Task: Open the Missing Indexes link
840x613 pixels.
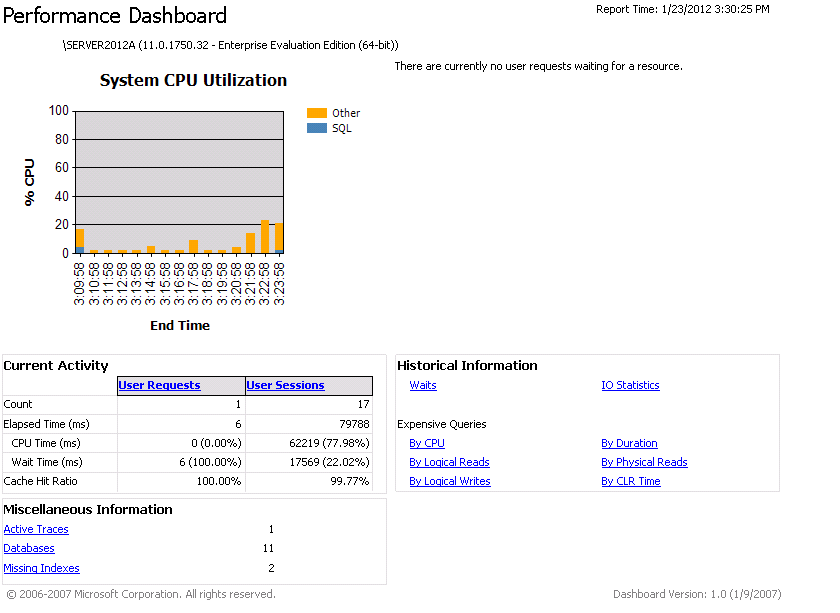Action: tap(41, 568)
